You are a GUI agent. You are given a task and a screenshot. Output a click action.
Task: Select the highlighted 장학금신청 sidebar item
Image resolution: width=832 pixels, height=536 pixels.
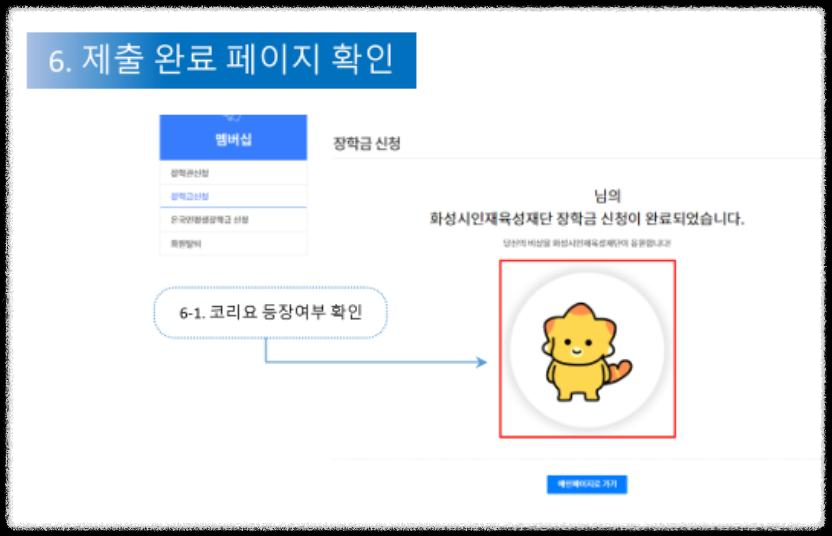233,196
